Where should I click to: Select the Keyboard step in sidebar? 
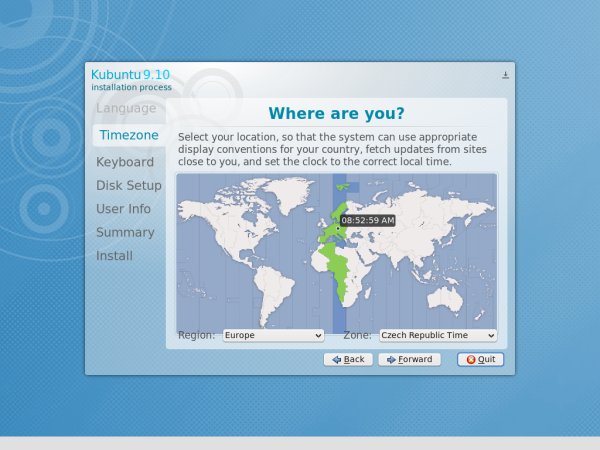tap(125, 162)
